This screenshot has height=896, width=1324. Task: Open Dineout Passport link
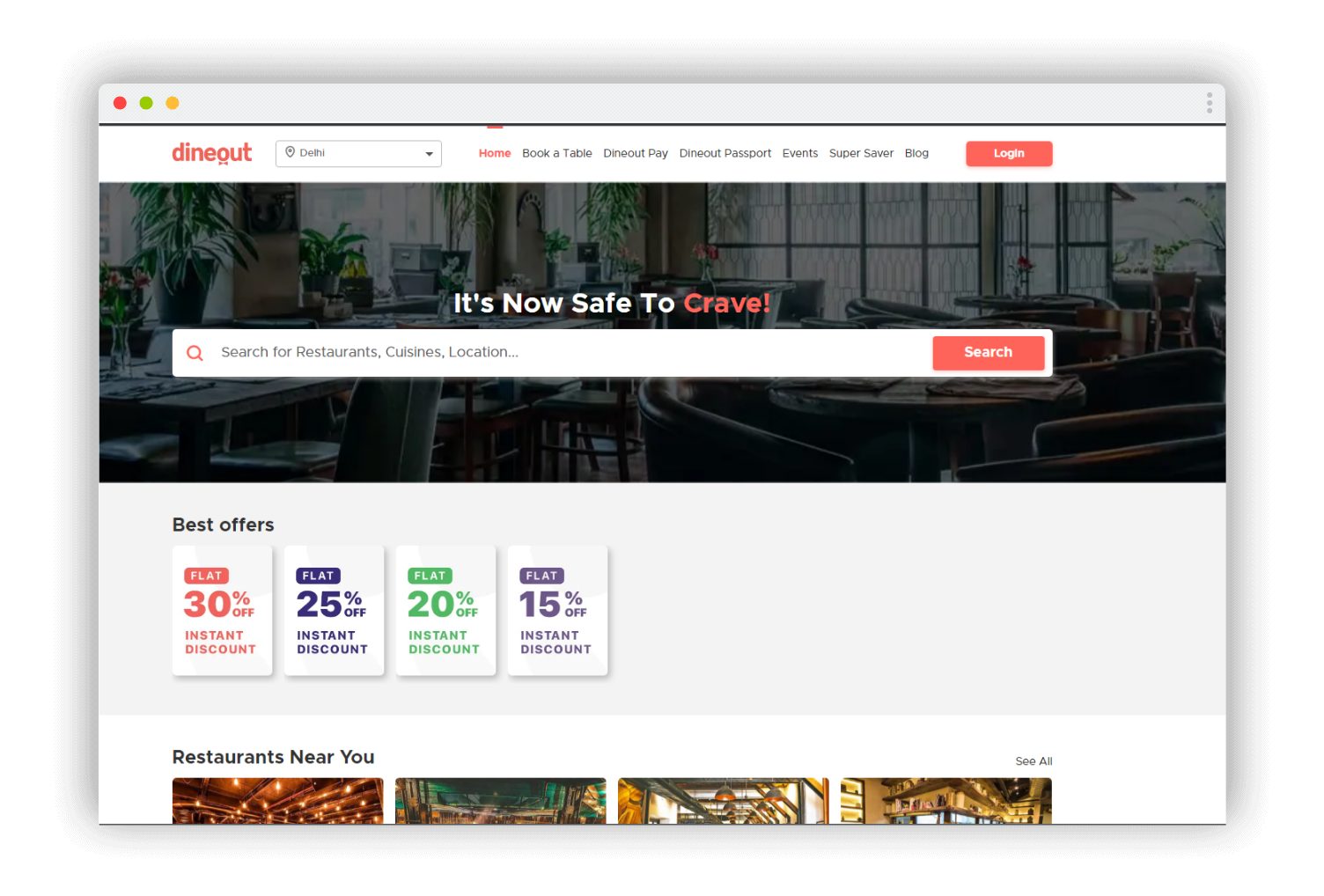tap(725, 153)
